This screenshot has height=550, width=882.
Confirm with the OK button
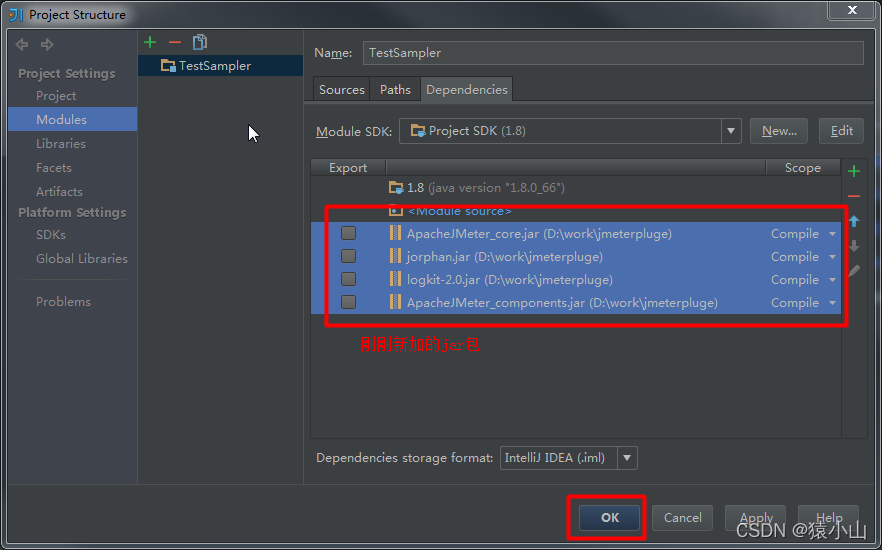coord(610,517)
